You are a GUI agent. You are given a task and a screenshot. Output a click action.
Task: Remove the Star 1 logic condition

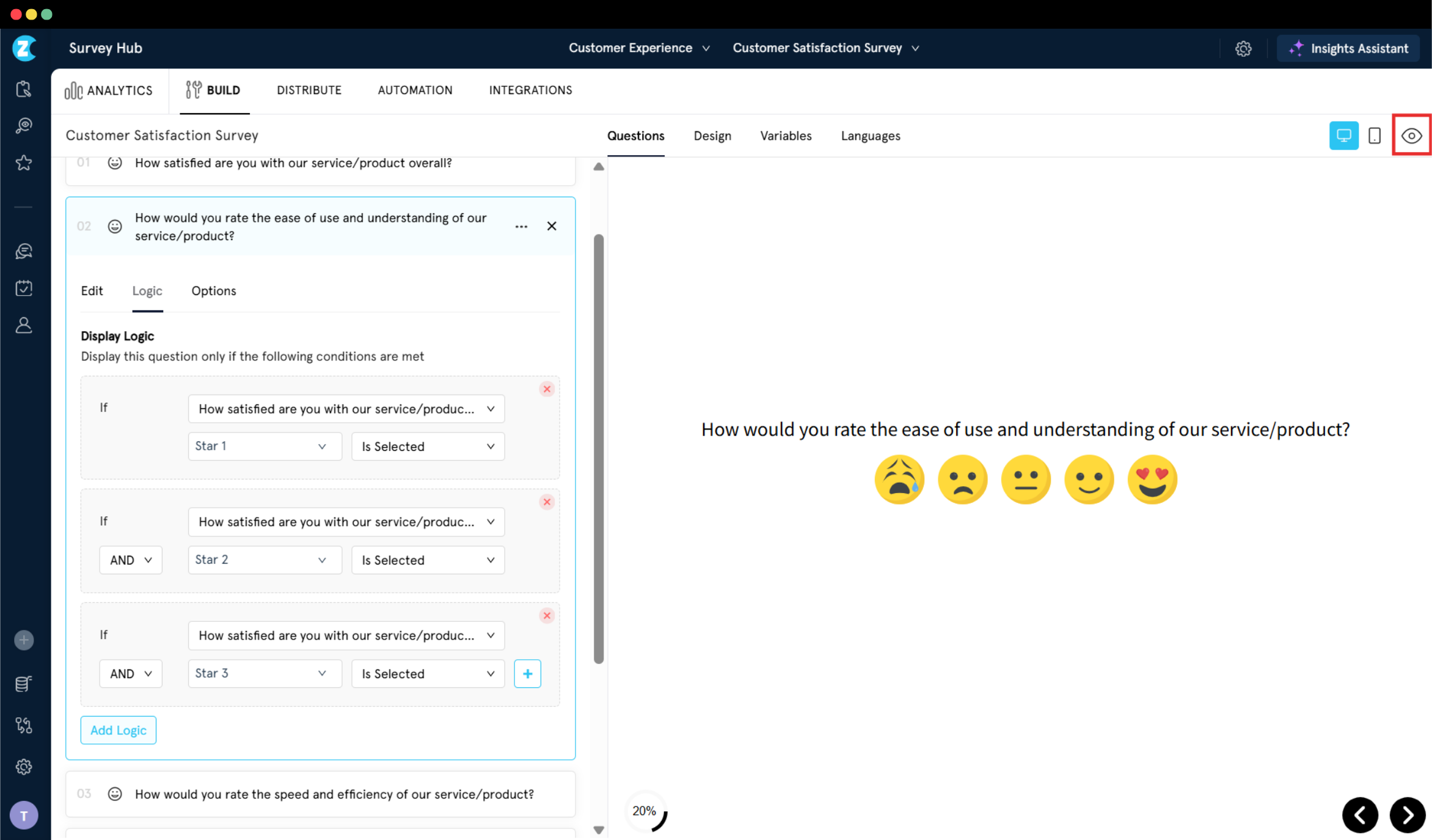point(547,389)
